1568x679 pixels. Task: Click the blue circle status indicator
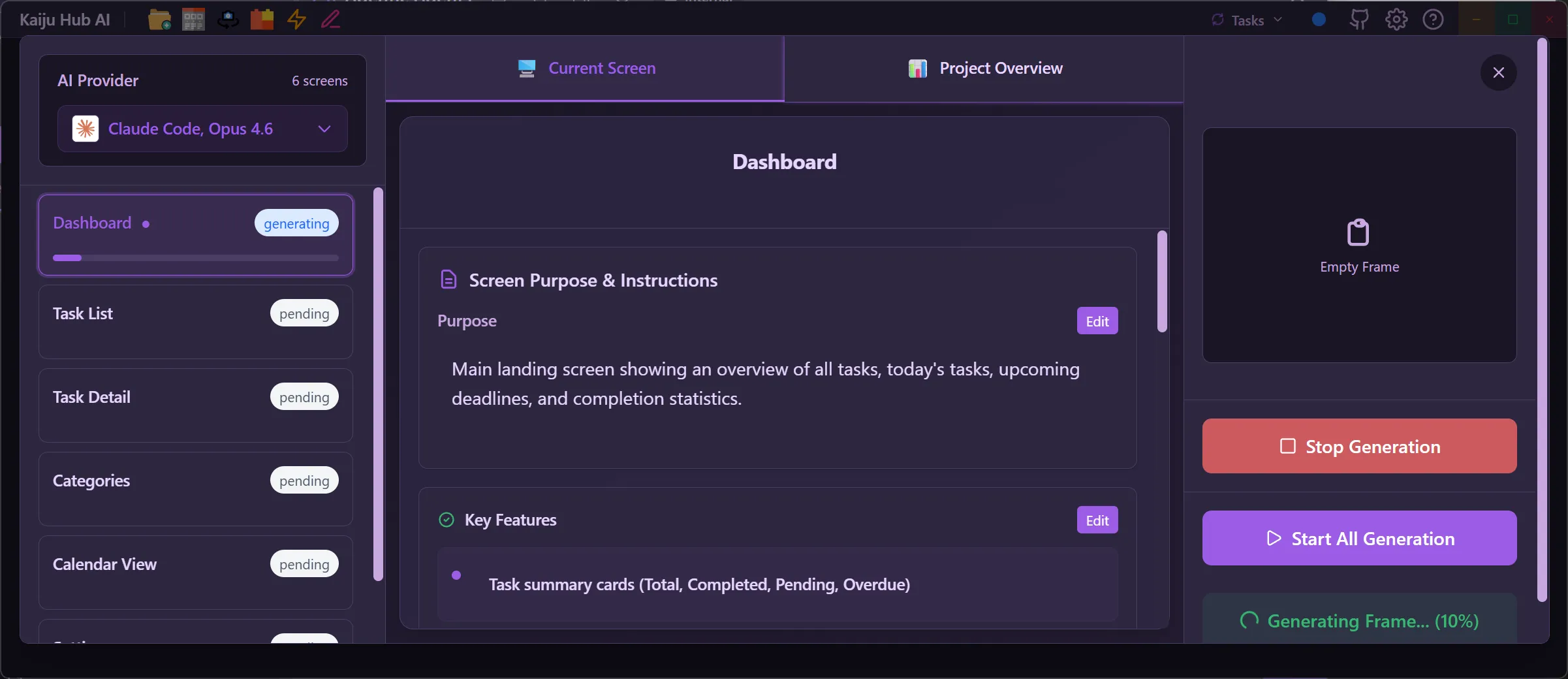click(x=1319, y=20)
